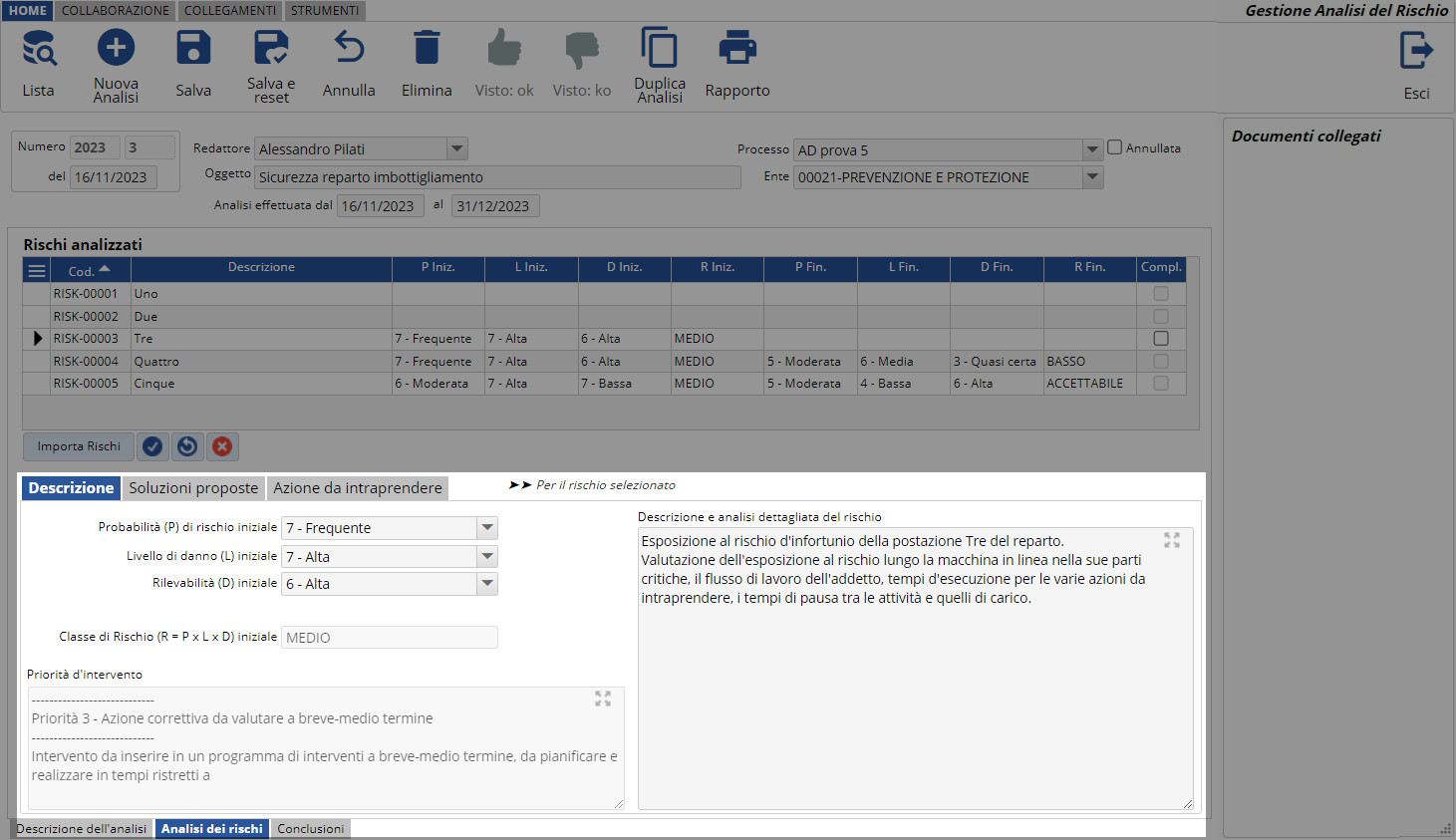Click Duplica Analisi copy icon
The height and width of the screenshot is (840, 1456).
coord(659,49)
